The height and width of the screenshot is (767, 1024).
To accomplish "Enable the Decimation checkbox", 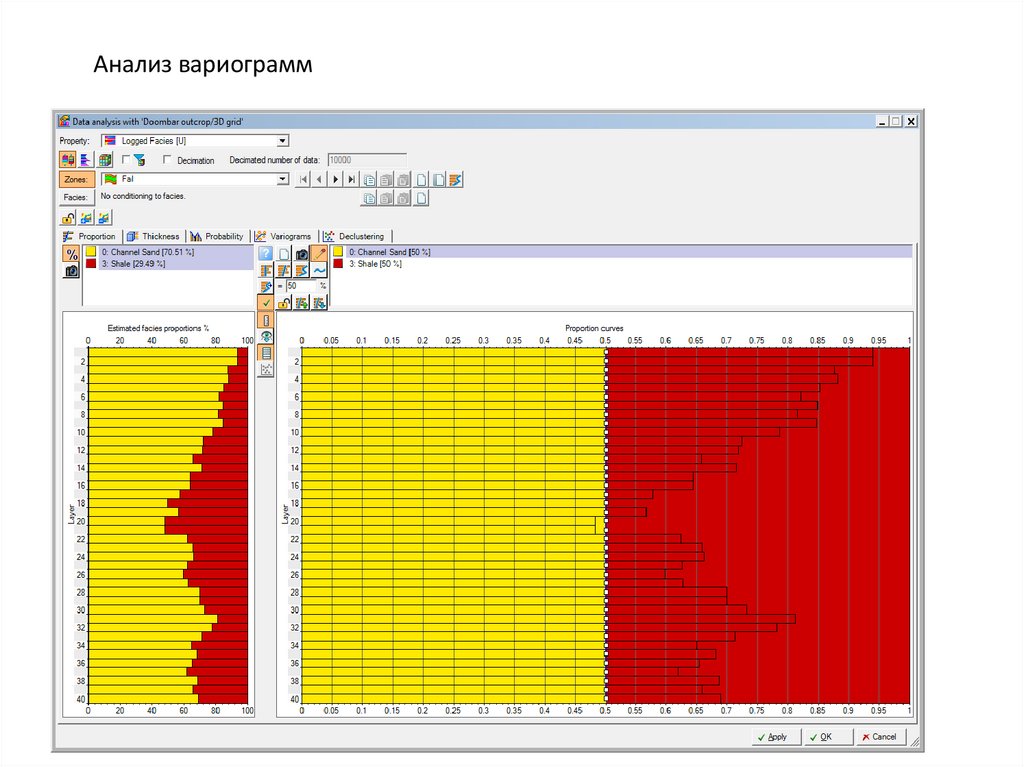I will point(168,160).
